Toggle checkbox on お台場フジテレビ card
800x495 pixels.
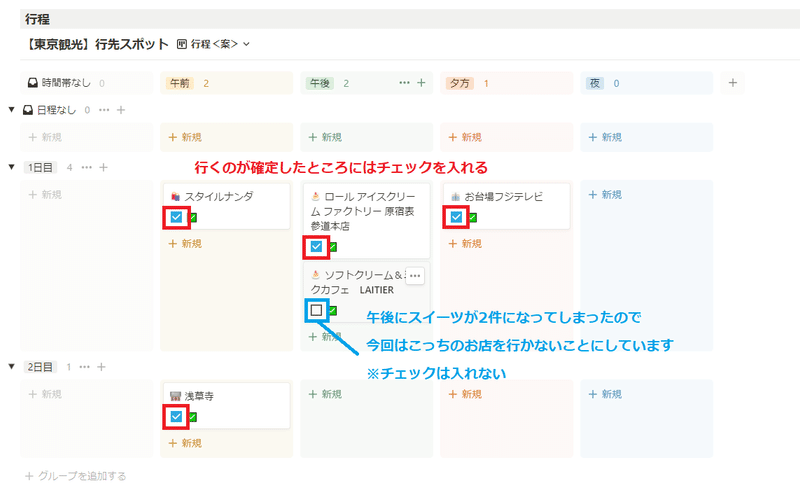coord(456,217)
